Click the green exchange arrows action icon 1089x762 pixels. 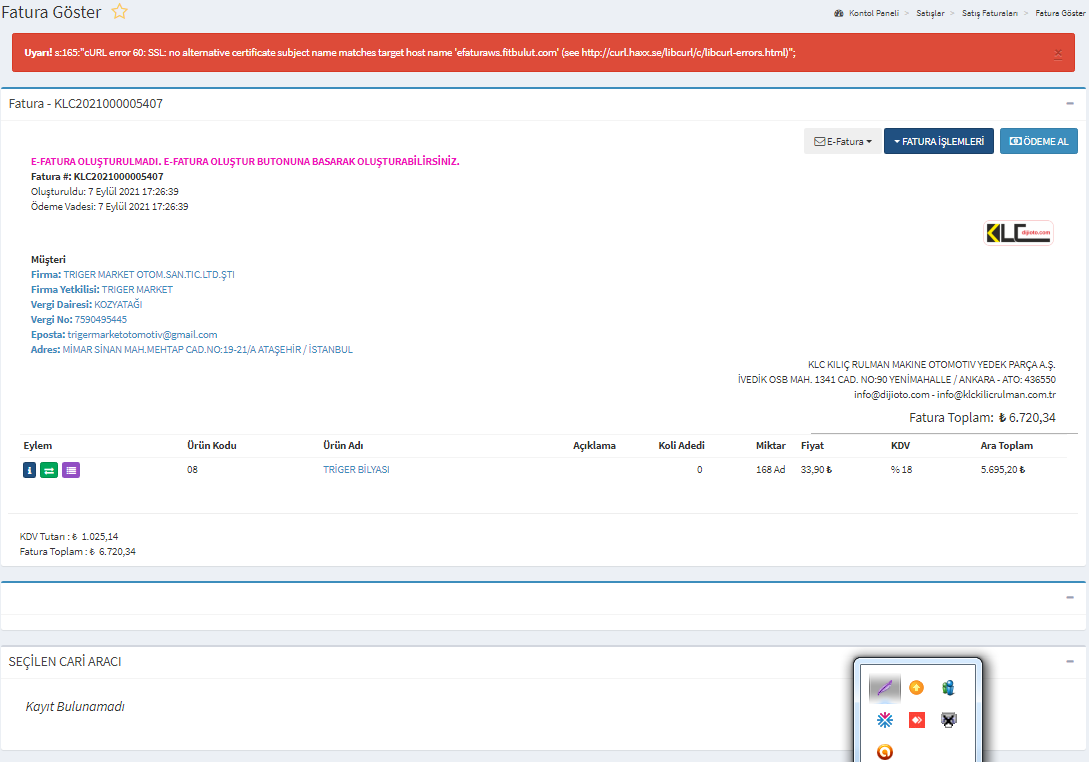[x=49, y=470]
